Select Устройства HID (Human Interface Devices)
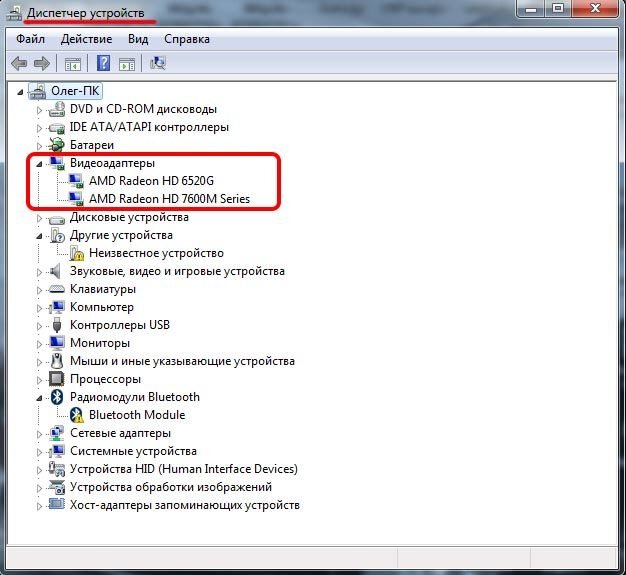 pos(184,469)
